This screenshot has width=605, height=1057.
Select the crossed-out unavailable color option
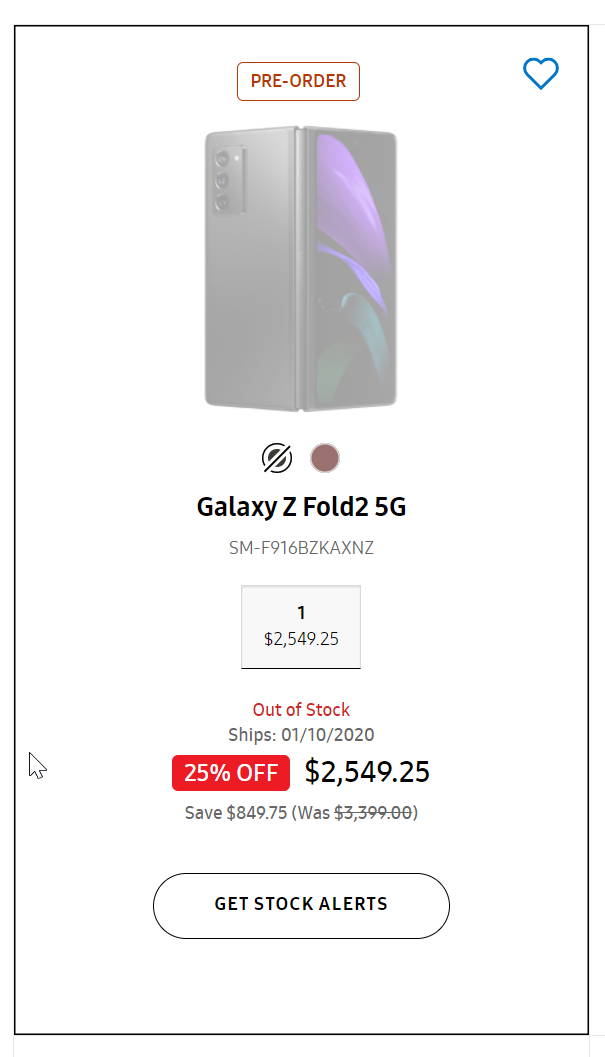coord(277,458)
